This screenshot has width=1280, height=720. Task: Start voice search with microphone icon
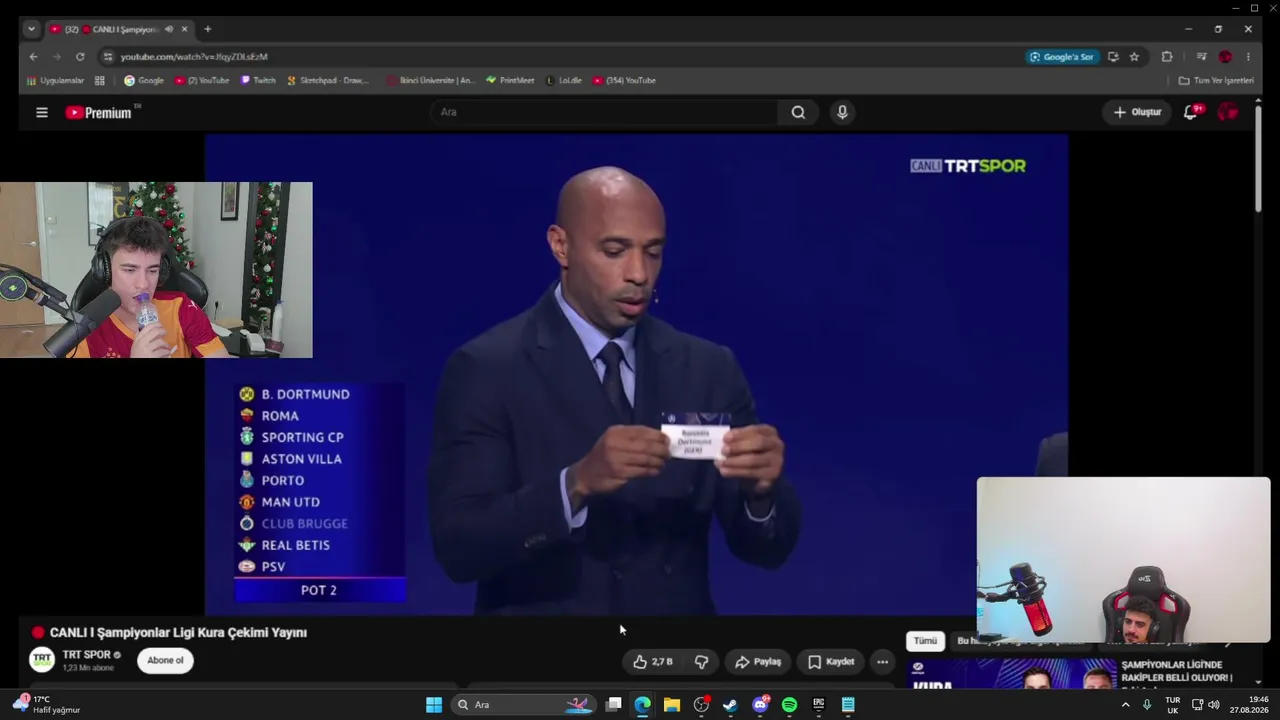point(842,112)
